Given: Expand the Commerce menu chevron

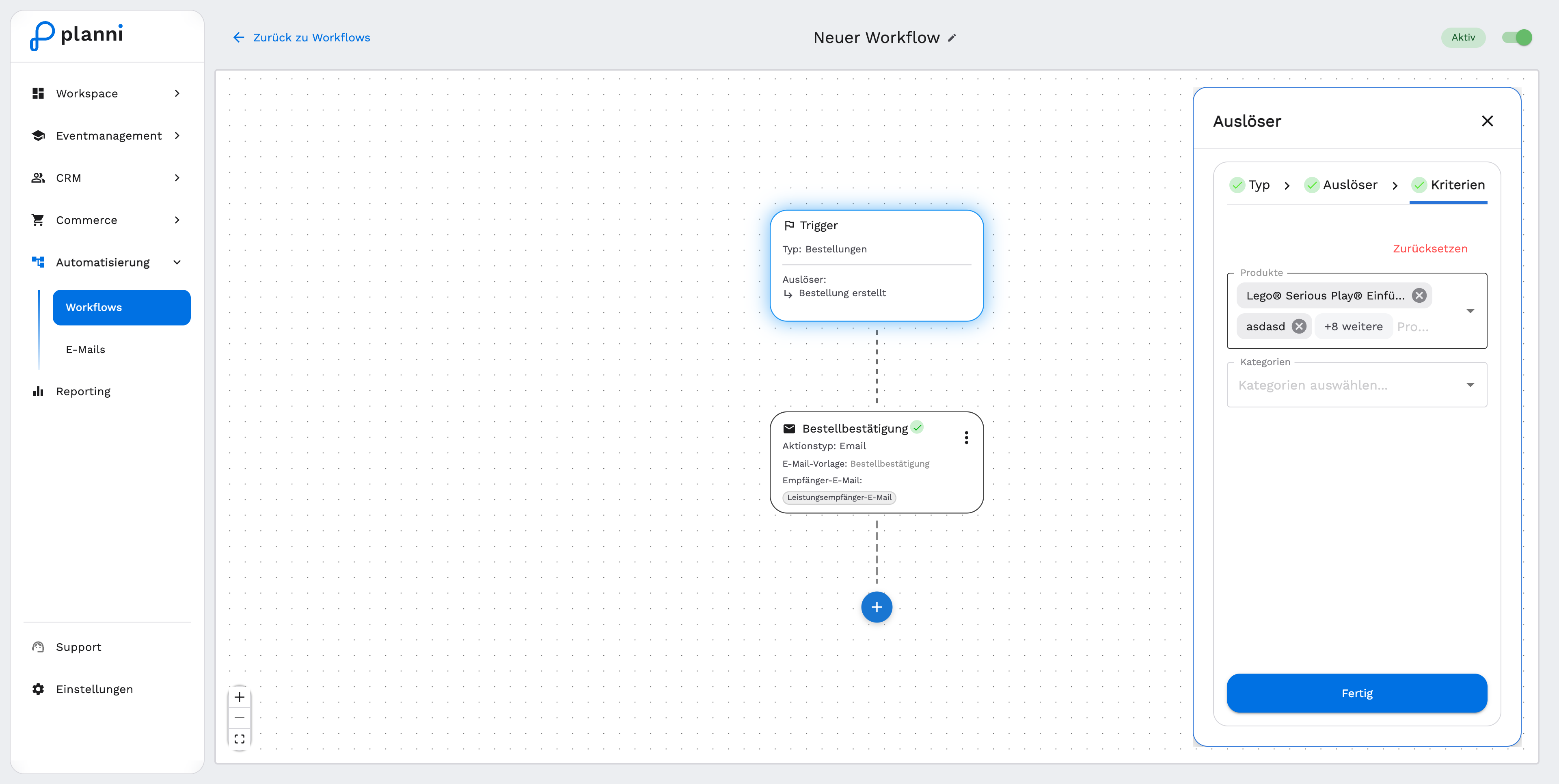Looking at the screenshot, I should [x=177, y=220].
